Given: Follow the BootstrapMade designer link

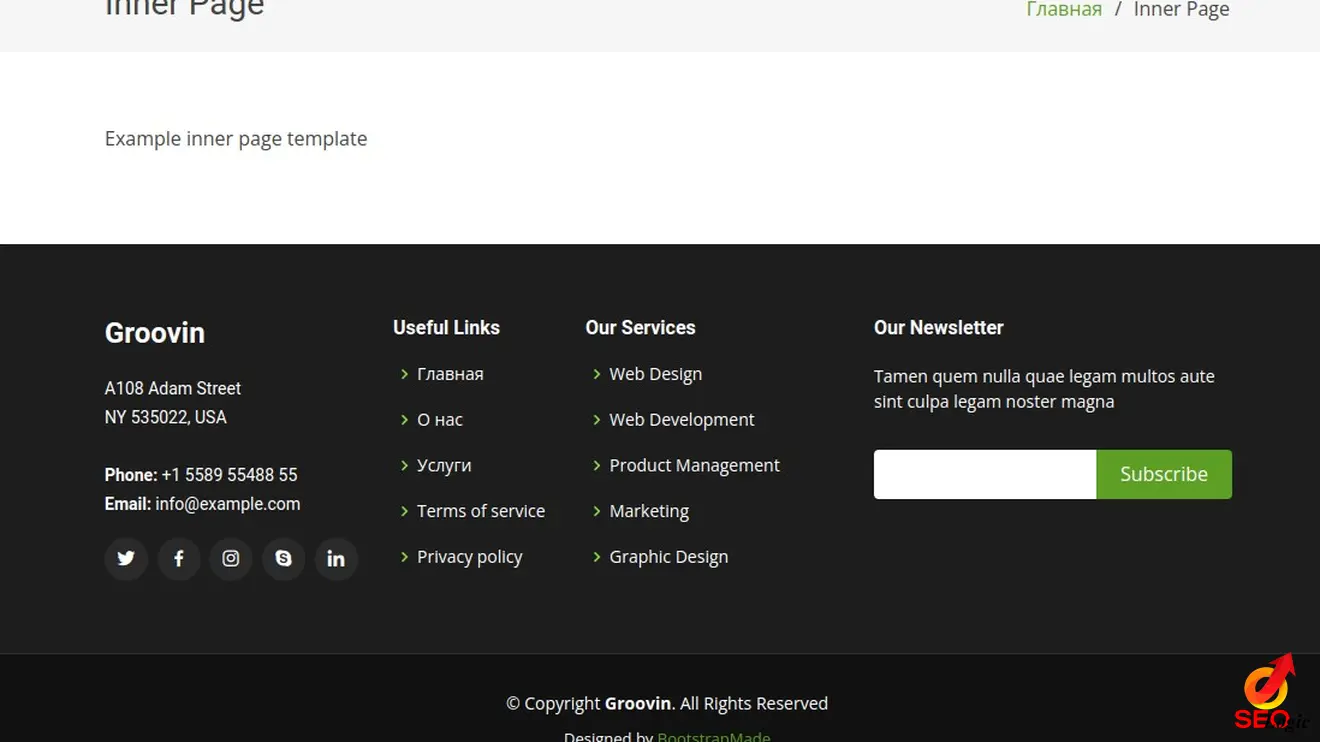Looking at the screenshot, I should [713, 737].
